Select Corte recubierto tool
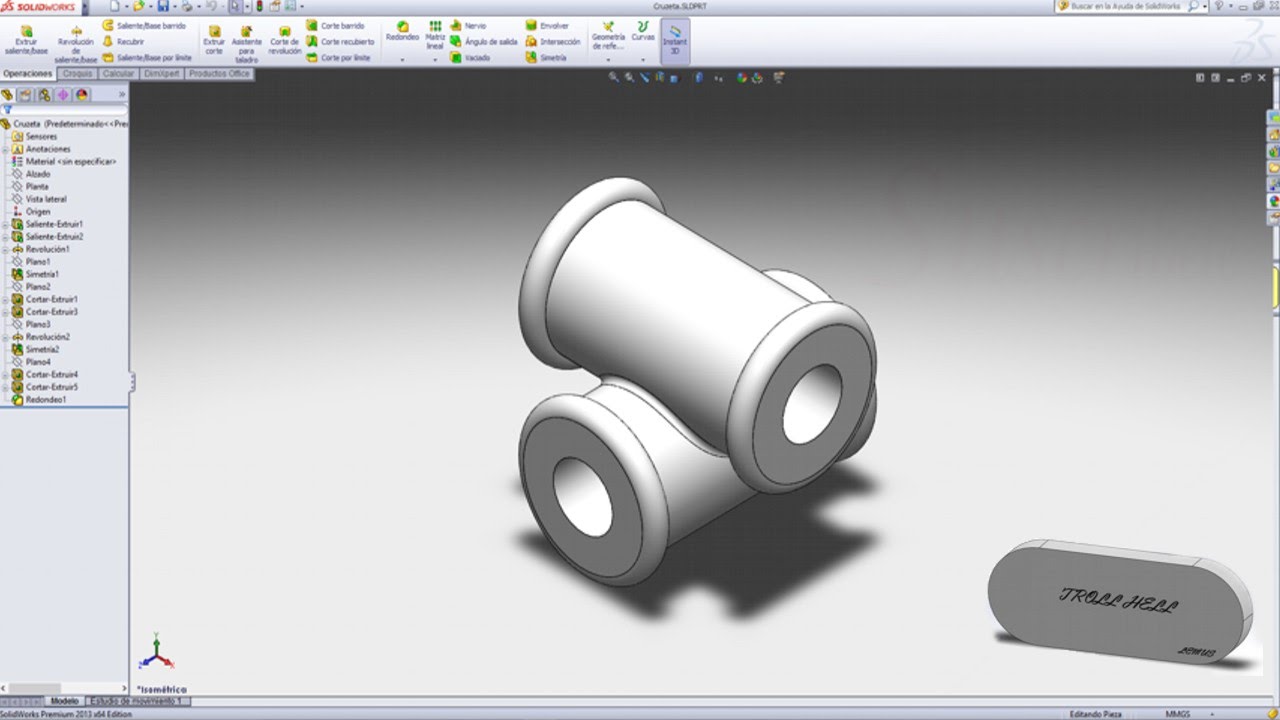This screenshot has height=720, width=1280. point(340,42)
